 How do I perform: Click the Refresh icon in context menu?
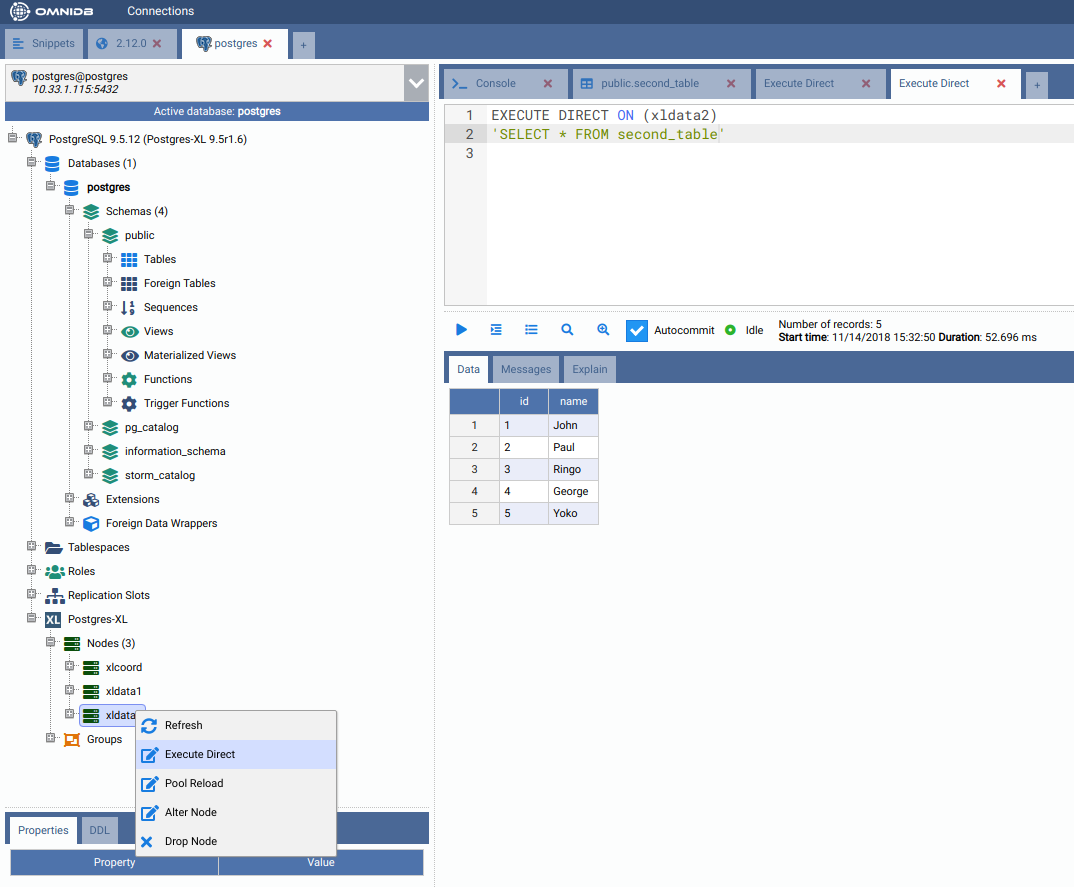point(149,726)
